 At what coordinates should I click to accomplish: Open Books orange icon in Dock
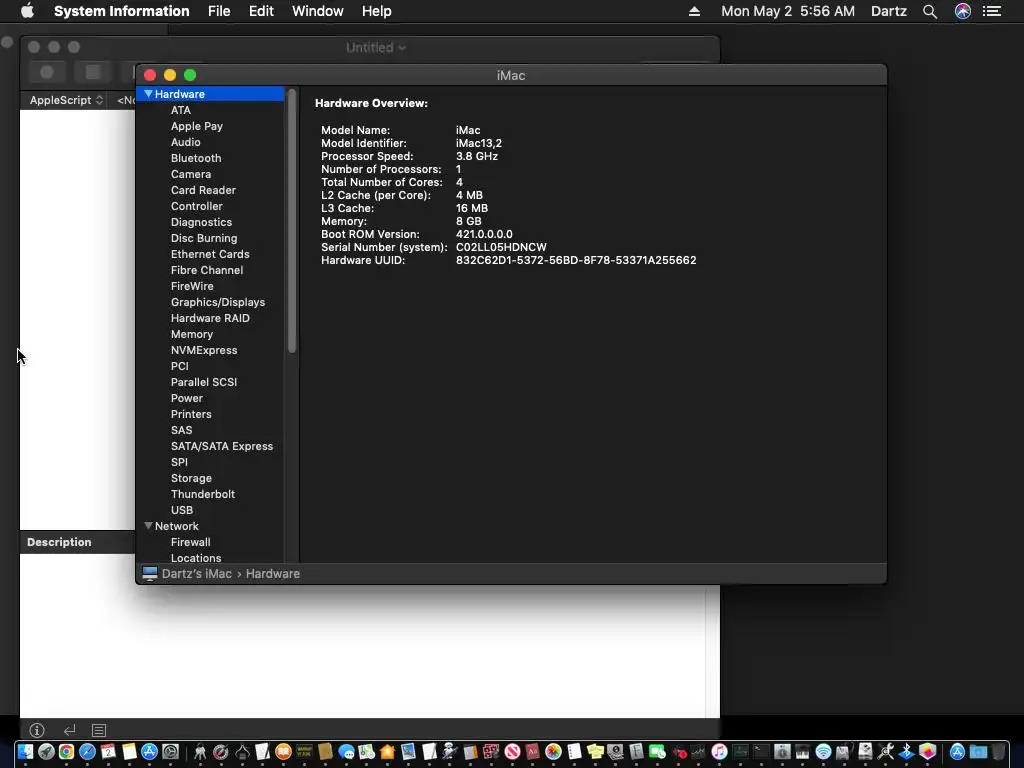pos(283,752)
